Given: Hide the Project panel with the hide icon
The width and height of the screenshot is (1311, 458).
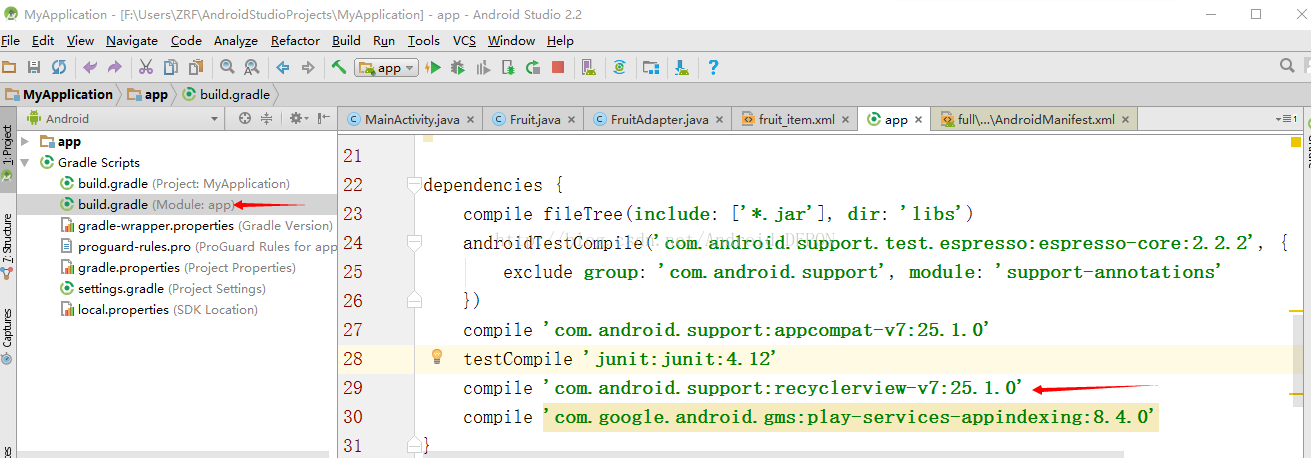Looking at the screenshot, I should tap(324, 118).
